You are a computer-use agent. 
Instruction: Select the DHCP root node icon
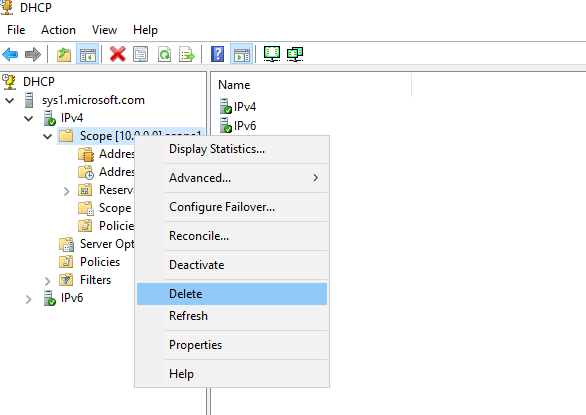(9, 82)
